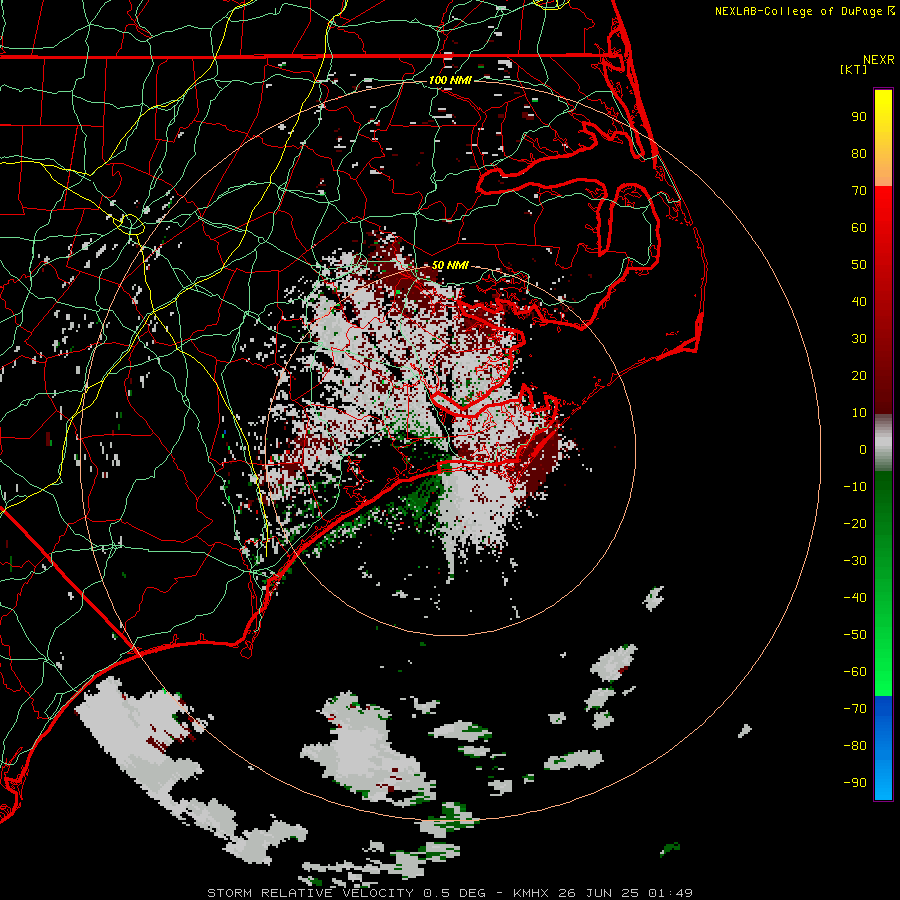Click the positive 70 scale label
The height and width of the screenshot is (900, 900).
coord(859,191)
